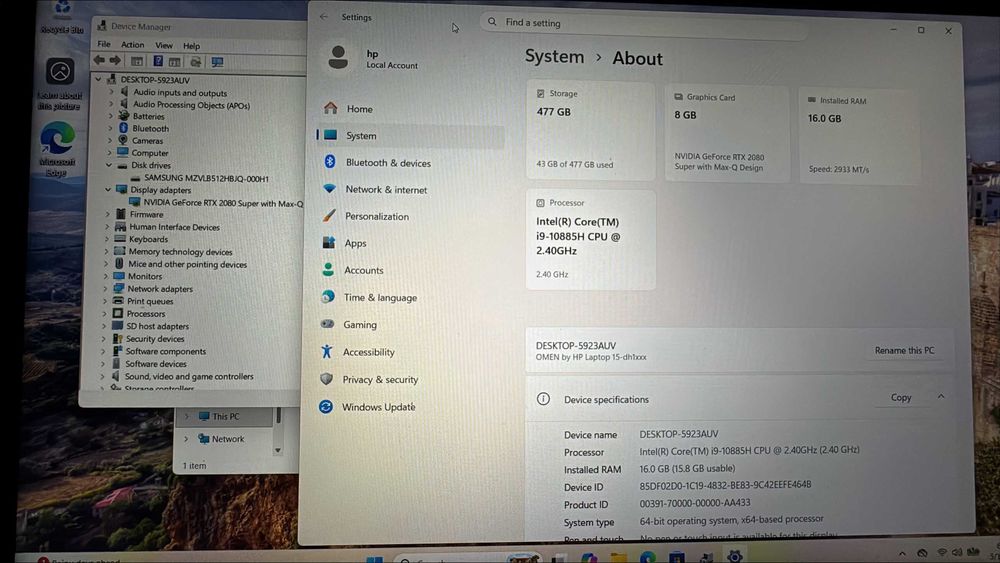Open Bluetooth & devices settings
This screenshot has height=563, width=1000.
tap(388, 163)
